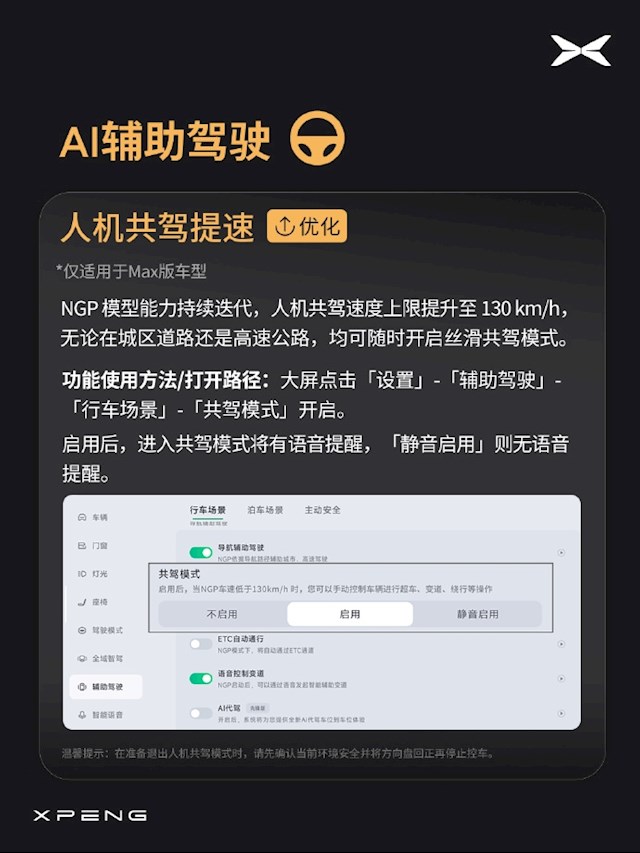The image size is (640, 853).
Task: Open 全域智驾 in the sidebar
Action: point(100,659)
